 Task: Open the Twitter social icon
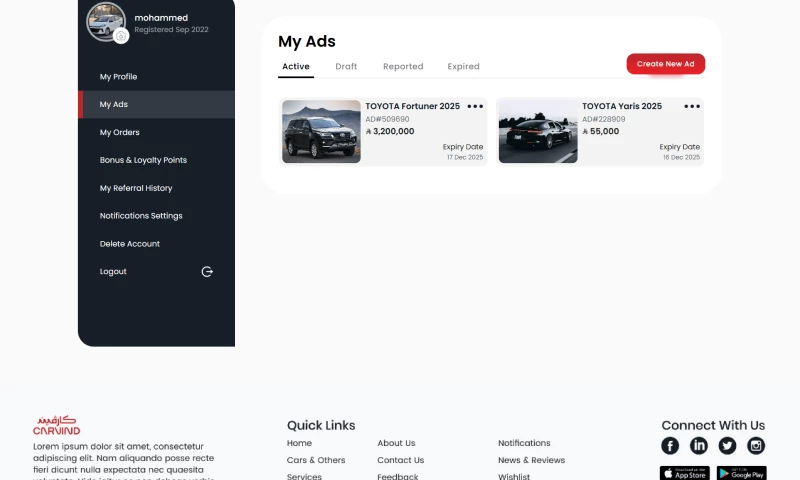pos(727,446)
